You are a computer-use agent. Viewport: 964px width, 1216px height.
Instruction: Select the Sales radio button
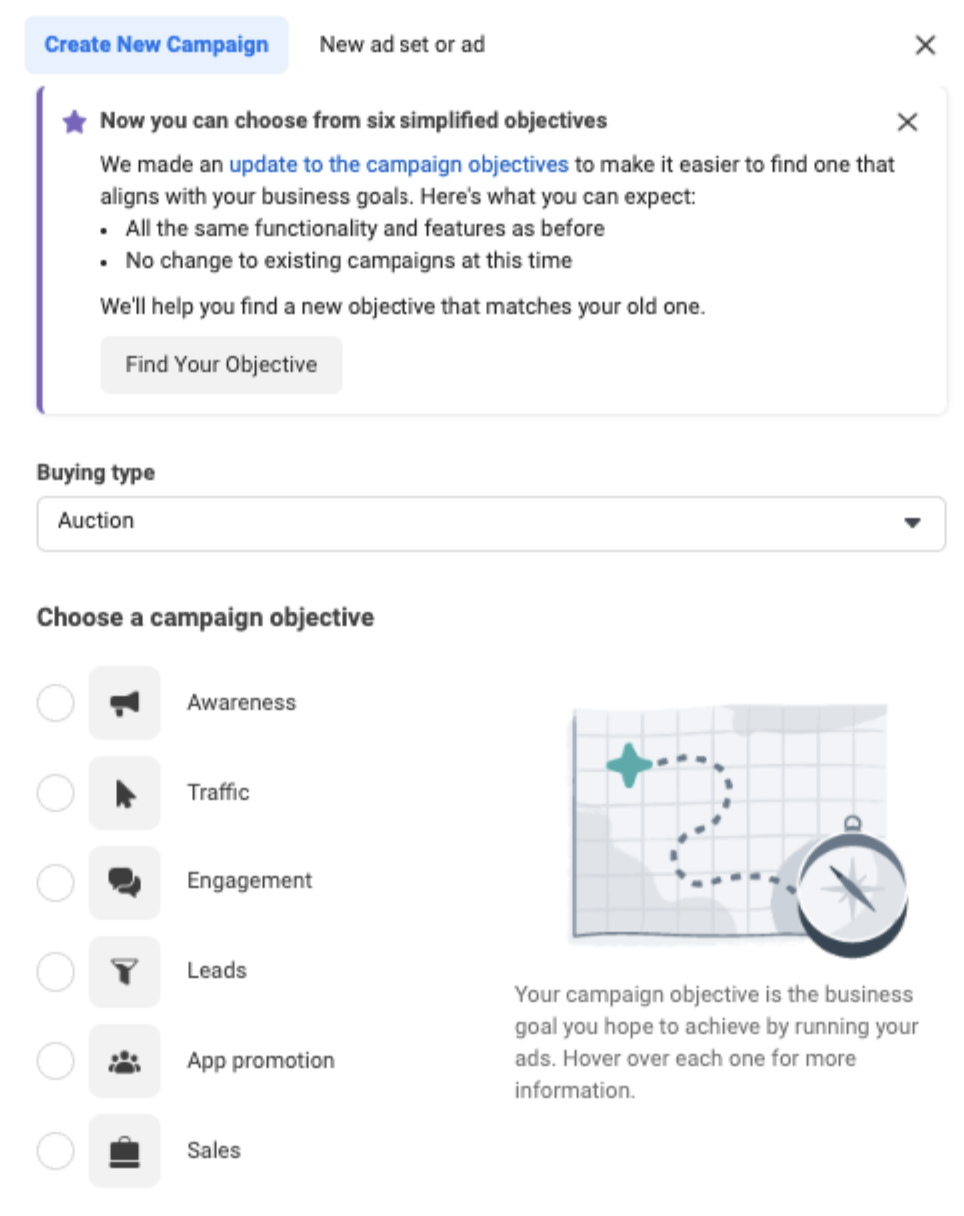(55, 1150)
